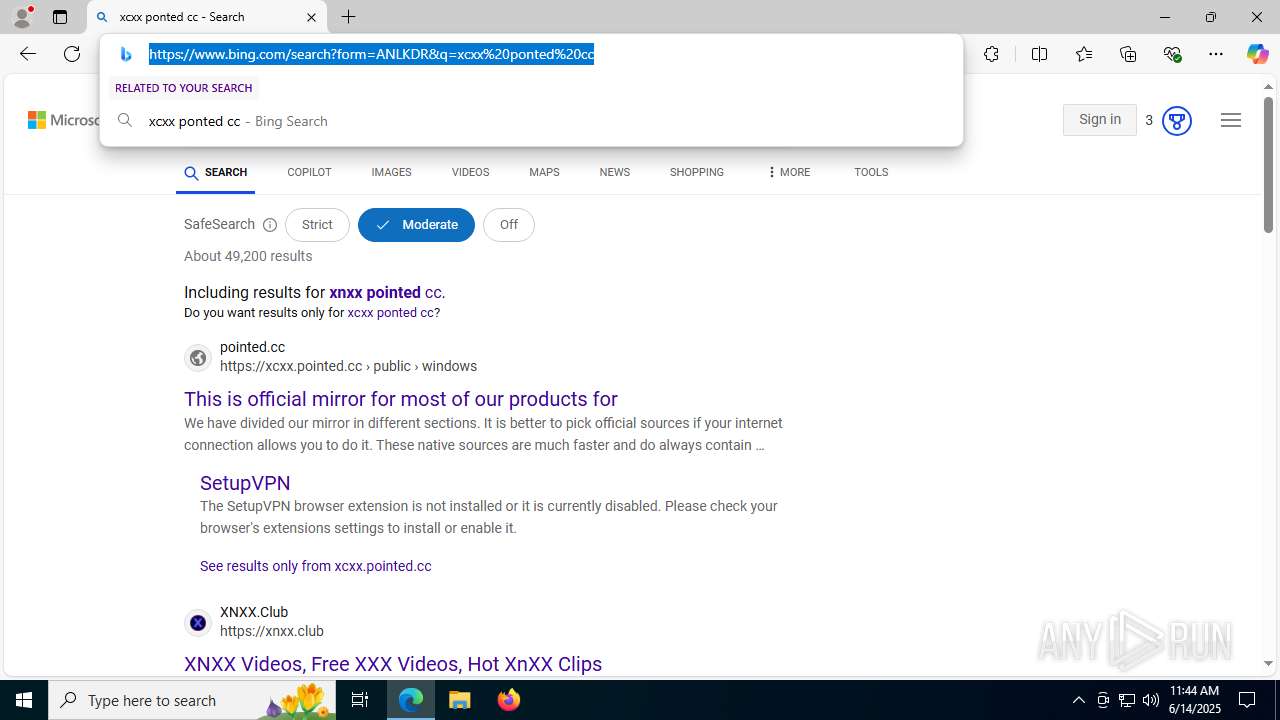This screenshot has width=1280, height=720.
Task: Choose suggestion xcxx ponted cc - Bing Search
Action: click(x=531, y=121)
